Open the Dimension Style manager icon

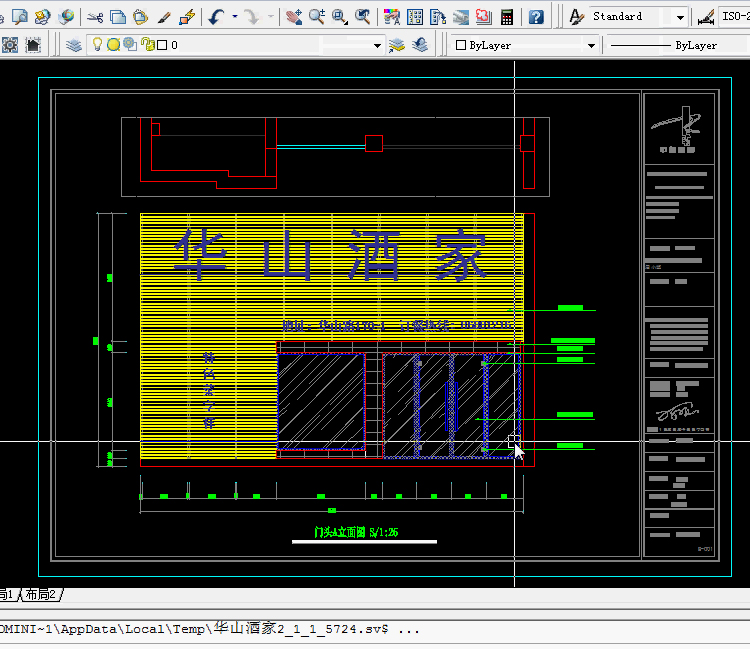(x=706, y=18)
